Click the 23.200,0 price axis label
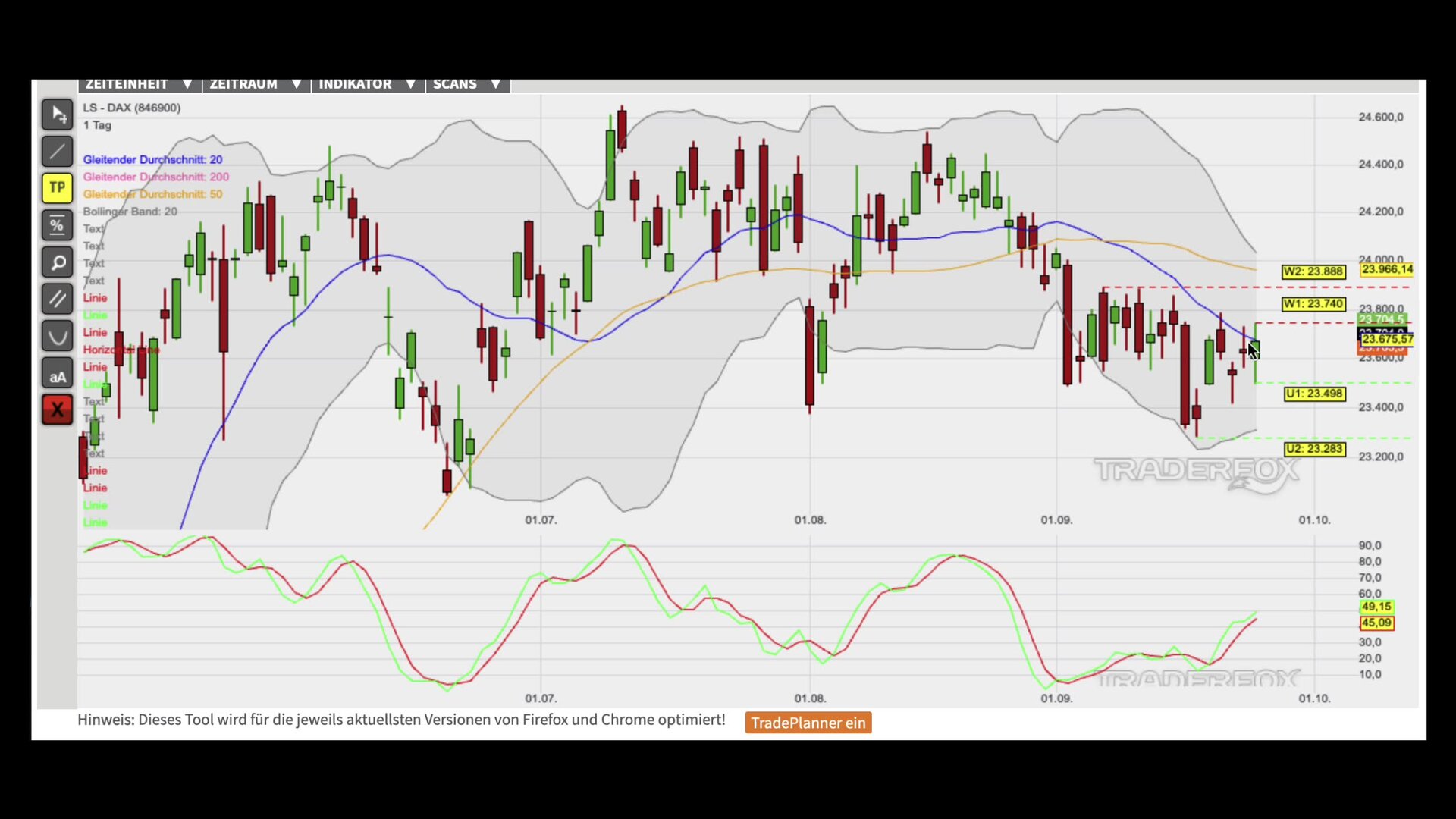Viewport: 1456px width, 819px height. [1381, 457]
